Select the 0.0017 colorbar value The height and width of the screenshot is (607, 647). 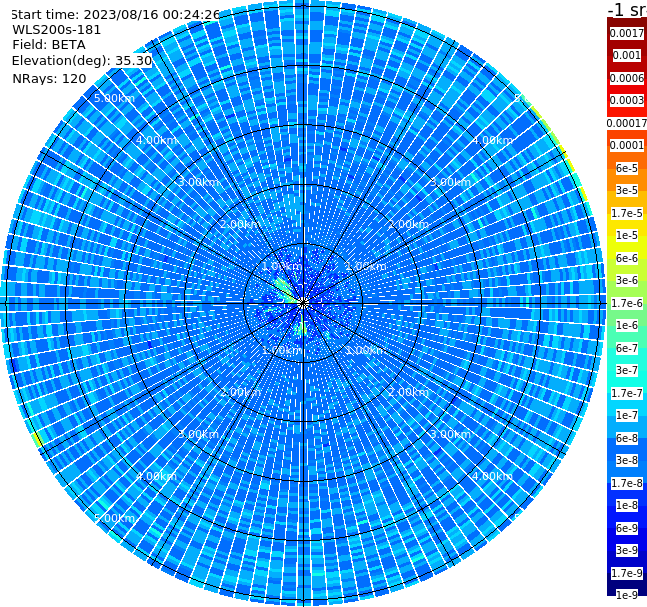627,33
